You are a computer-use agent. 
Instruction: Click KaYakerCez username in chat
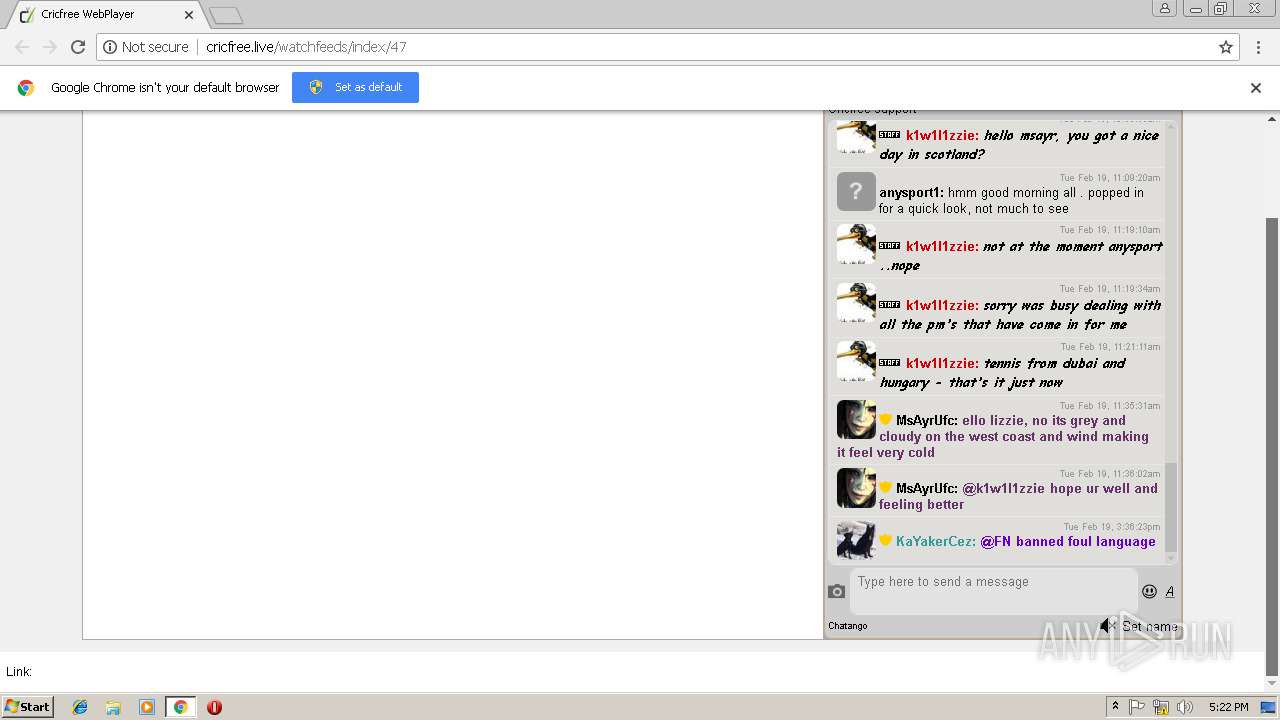(935, 541)
